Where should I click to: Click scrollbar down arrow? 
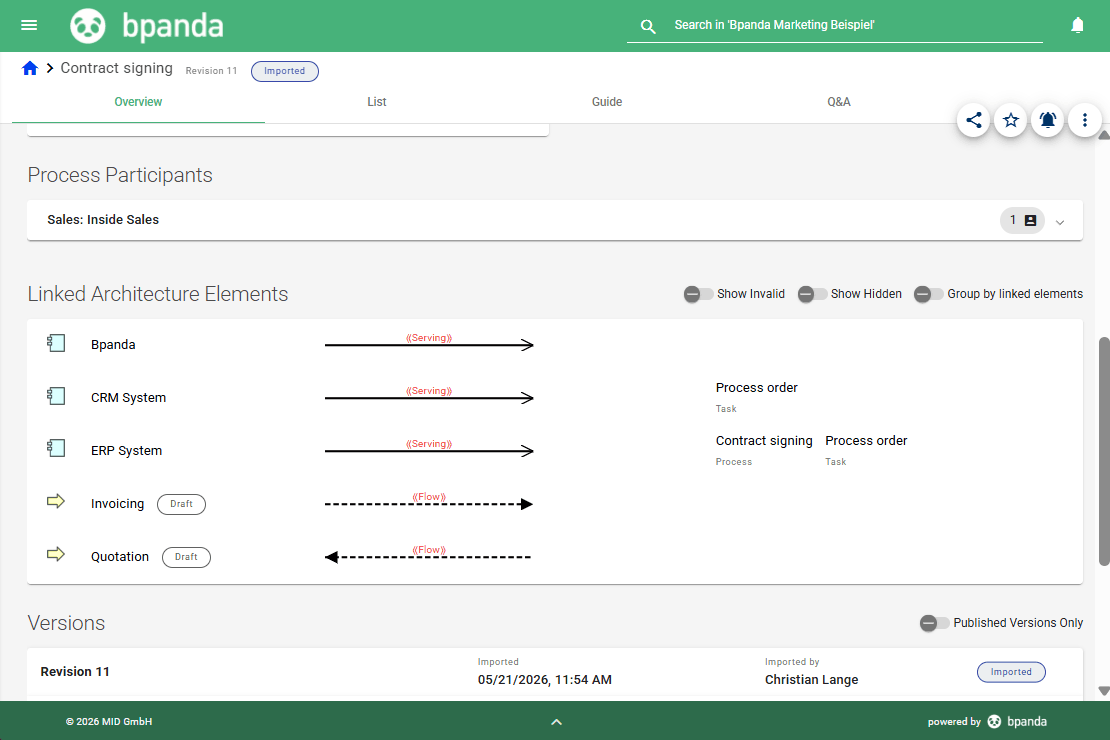coord(1104,690)
